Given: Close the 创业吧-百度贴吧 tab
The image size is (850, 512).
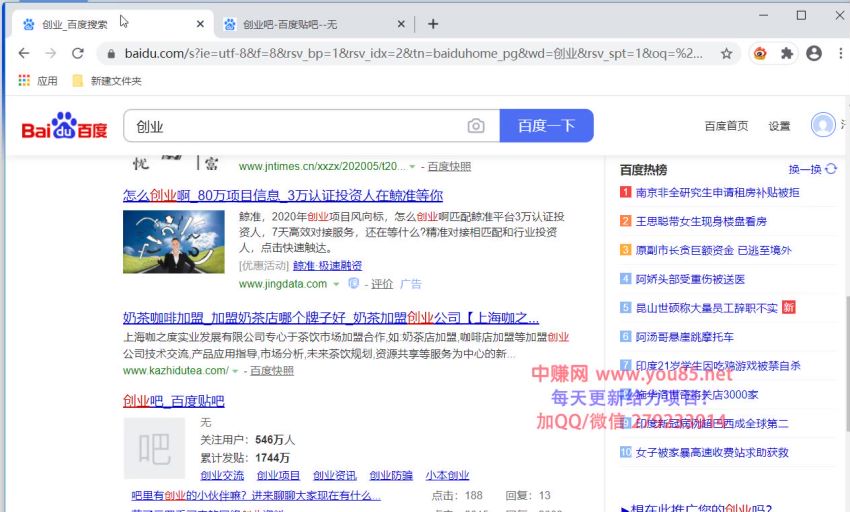Looking at the screenshot, I should pos(401,24).
